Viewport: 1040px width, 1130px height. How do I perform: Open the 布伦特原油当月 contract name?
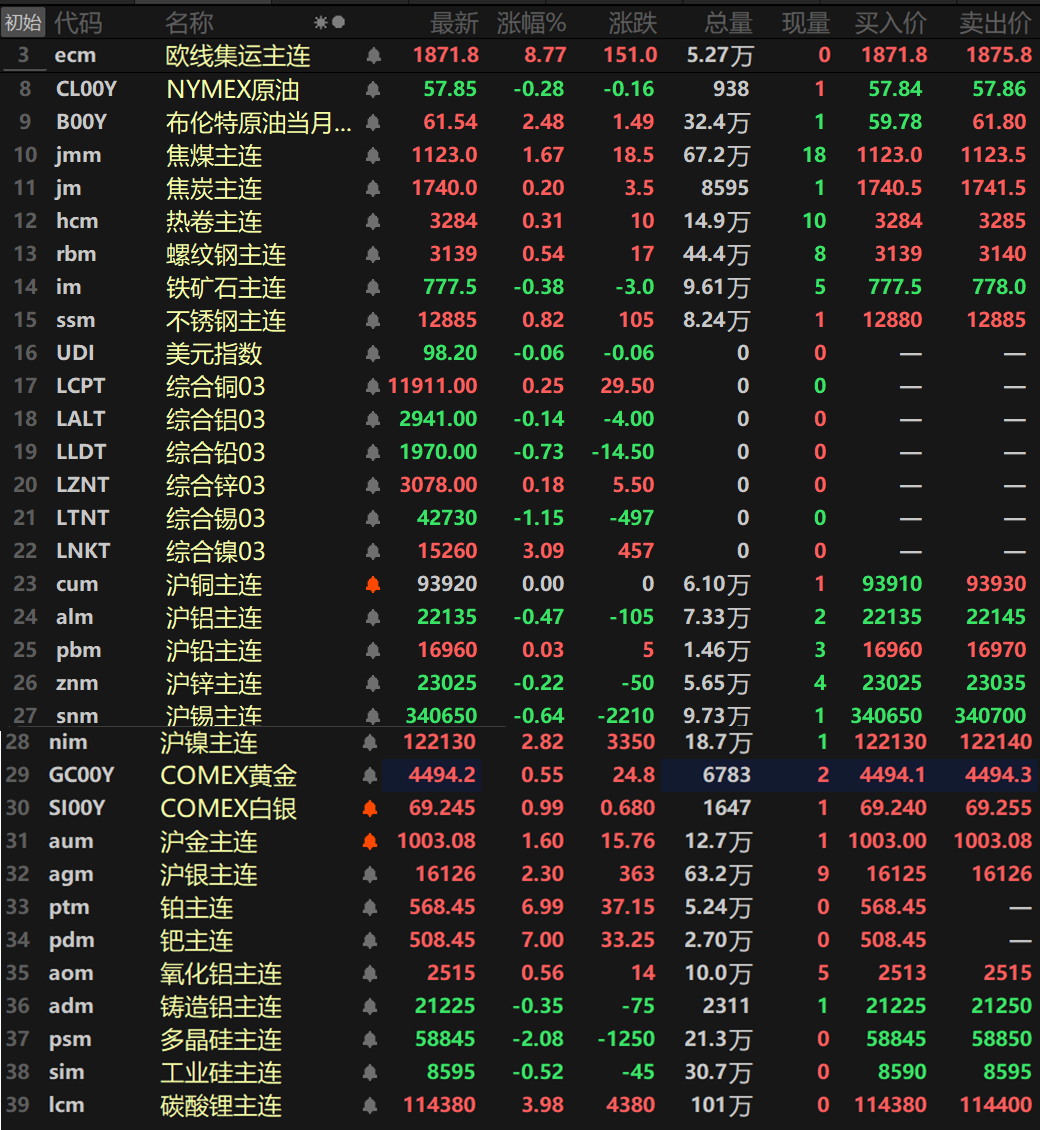tap(258, 122)
